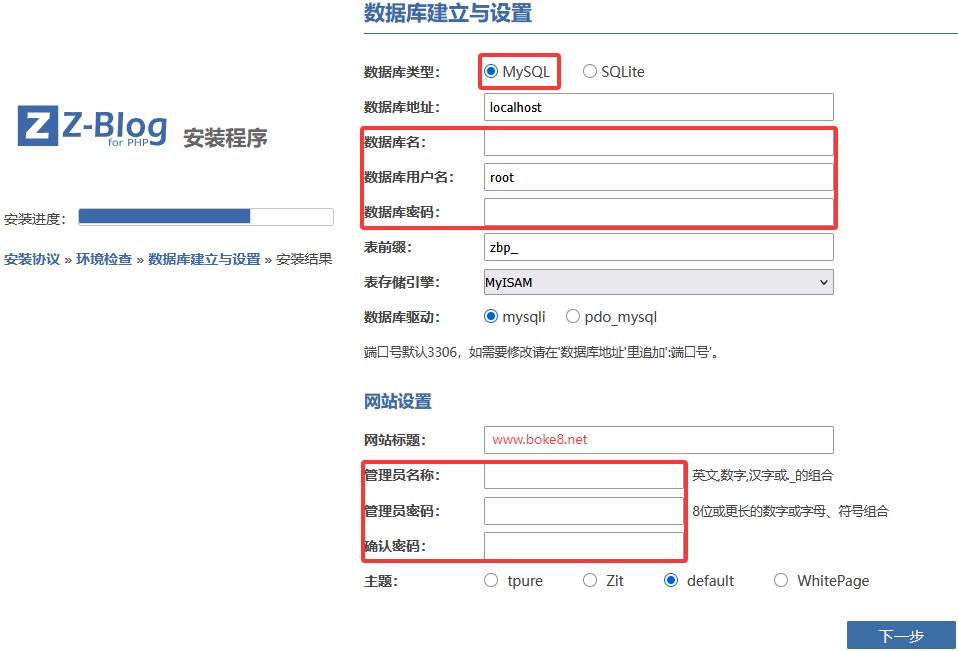The image size is (958, 651).
Task: Click the website title input field
Action: click(659, 440)
